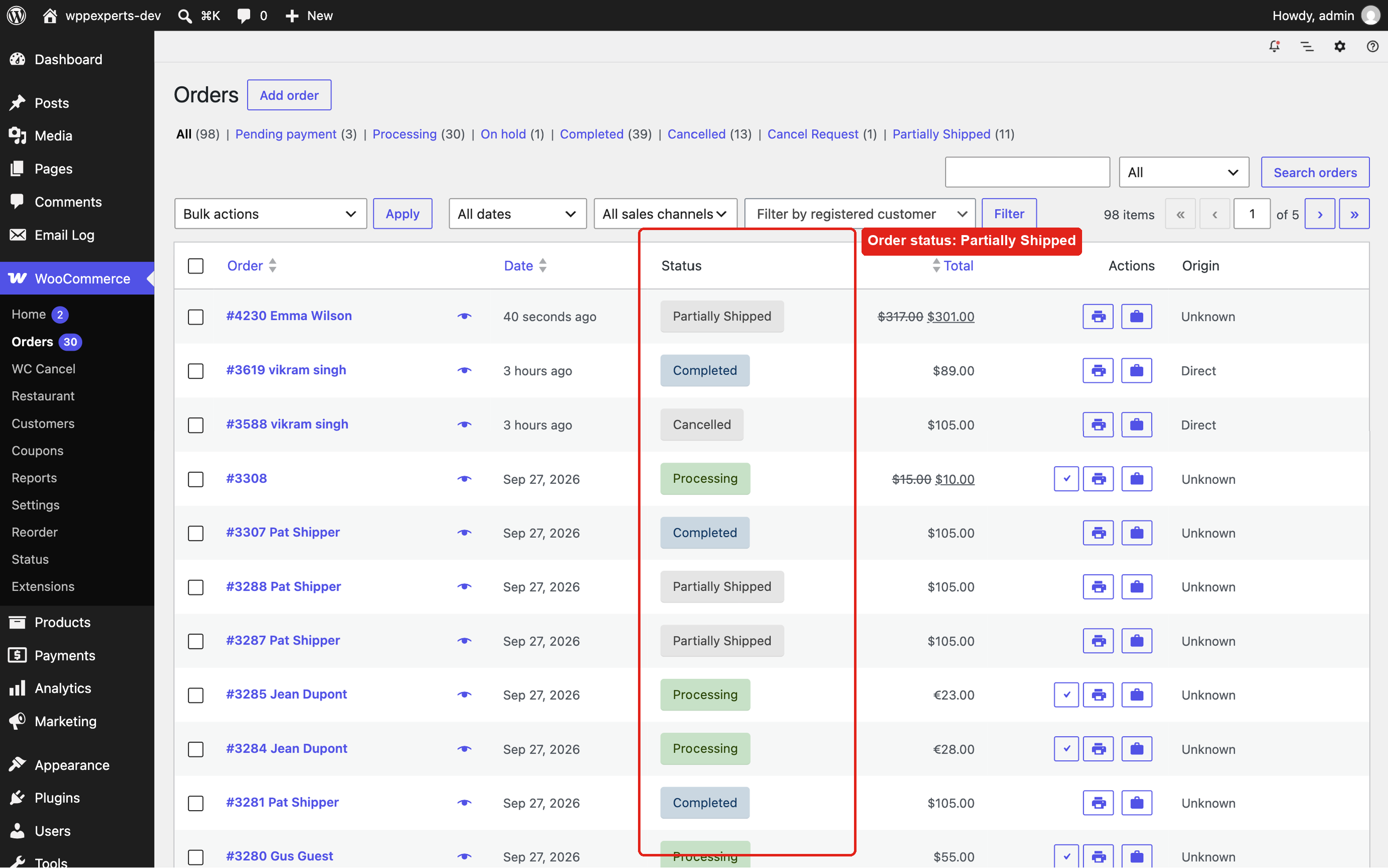Select checkbox for order #3284 Jean Dupont
The image size is (1388, 868).
[x=196, y=749]
